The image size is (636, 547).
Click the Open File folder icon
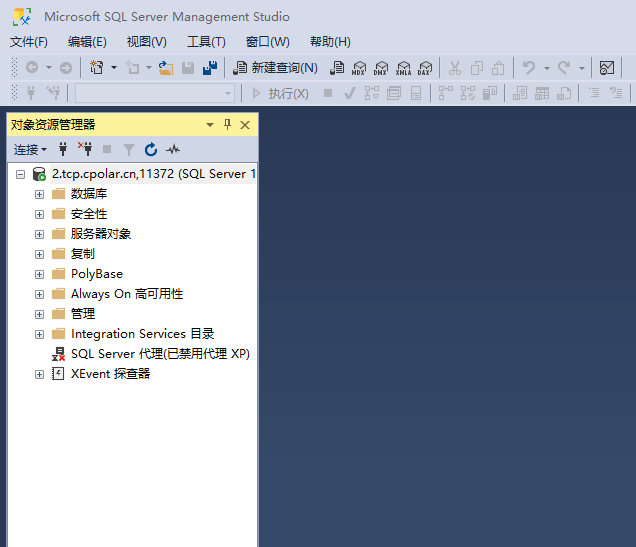coord(166,68)
